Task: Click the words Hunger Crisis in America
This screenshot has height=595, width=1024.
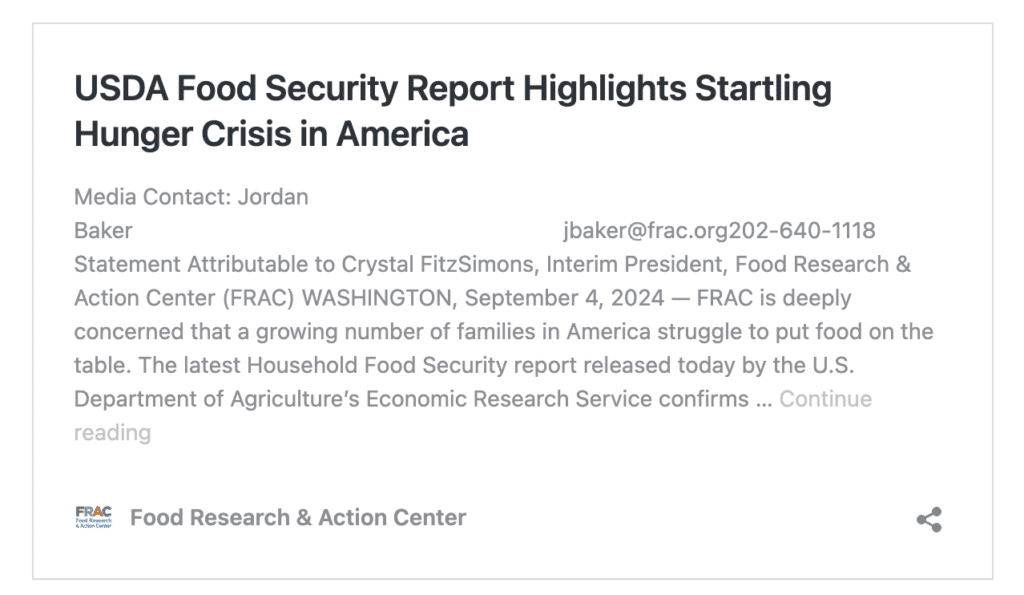Action: tap(271, 133)
